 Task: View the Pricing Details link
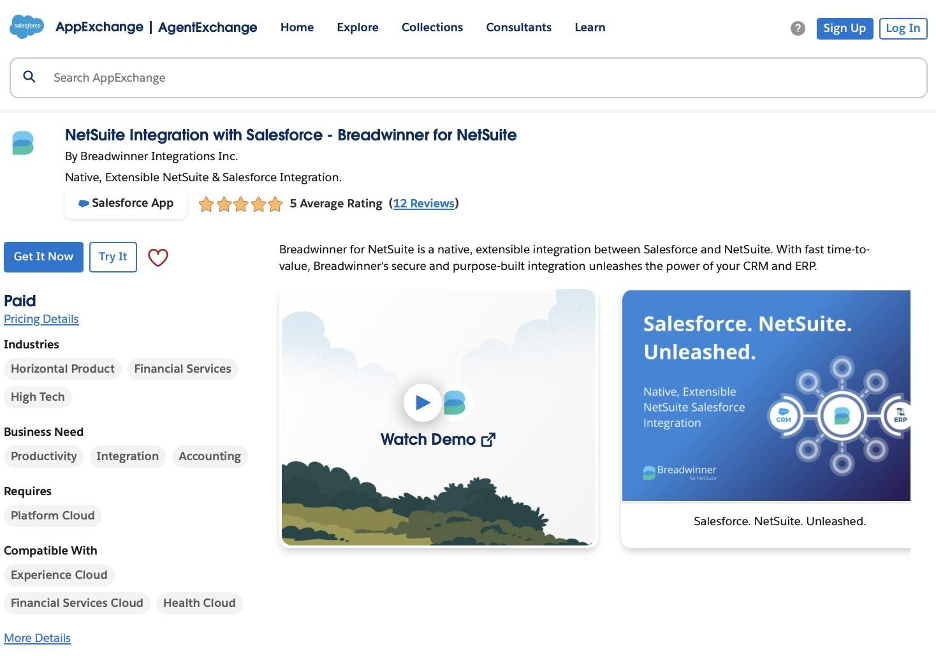pyautogui.click(x=41, y=319)
